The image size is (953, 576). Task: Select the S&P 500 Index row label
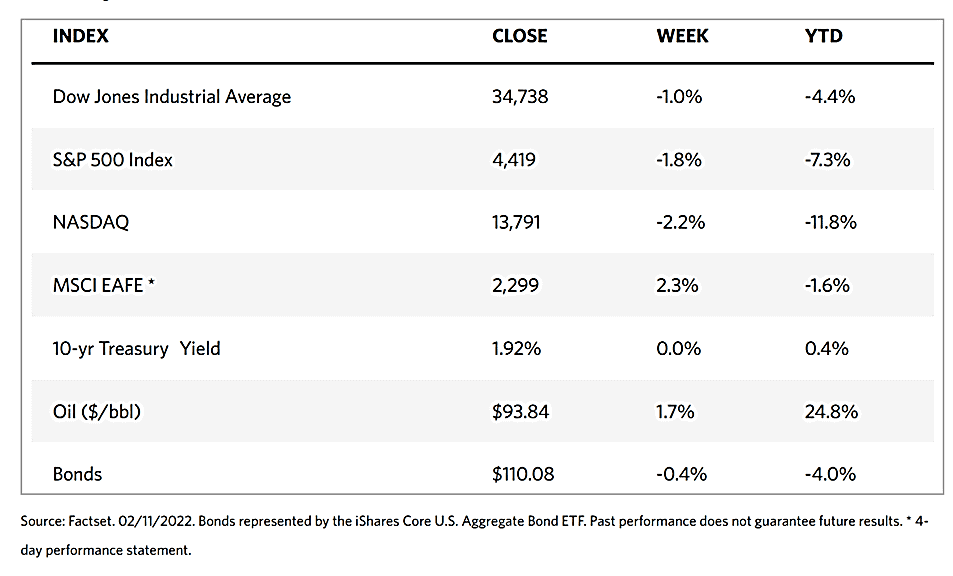pyautogui.click(x=112, y=159)
